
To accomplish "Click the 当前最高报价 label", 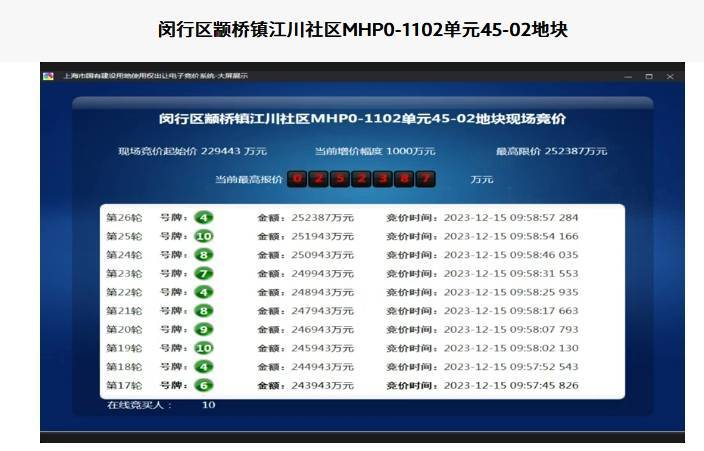I will tap(249, 179).
